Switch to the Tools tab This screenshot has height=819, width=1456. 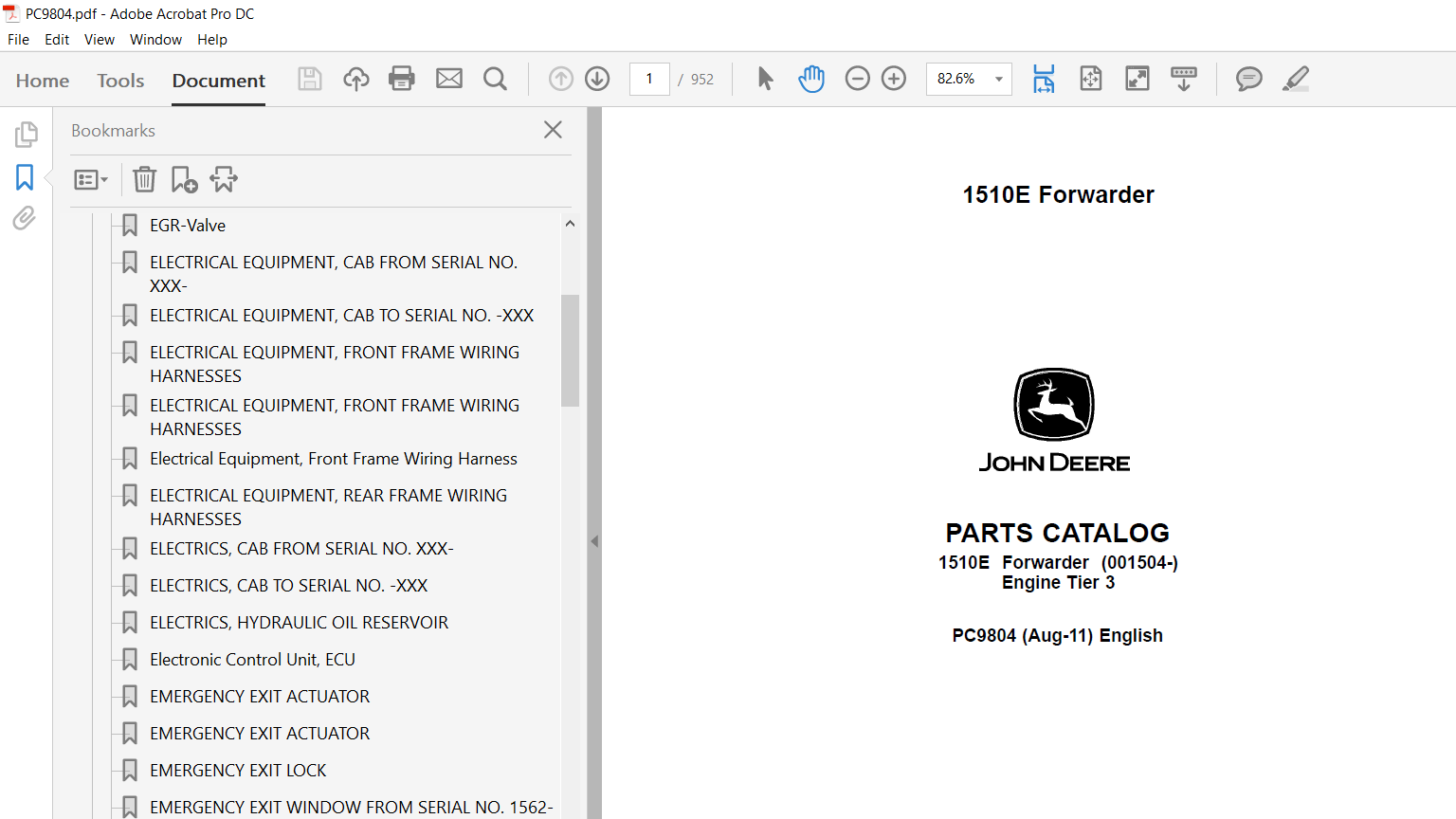tap(120, 81)
